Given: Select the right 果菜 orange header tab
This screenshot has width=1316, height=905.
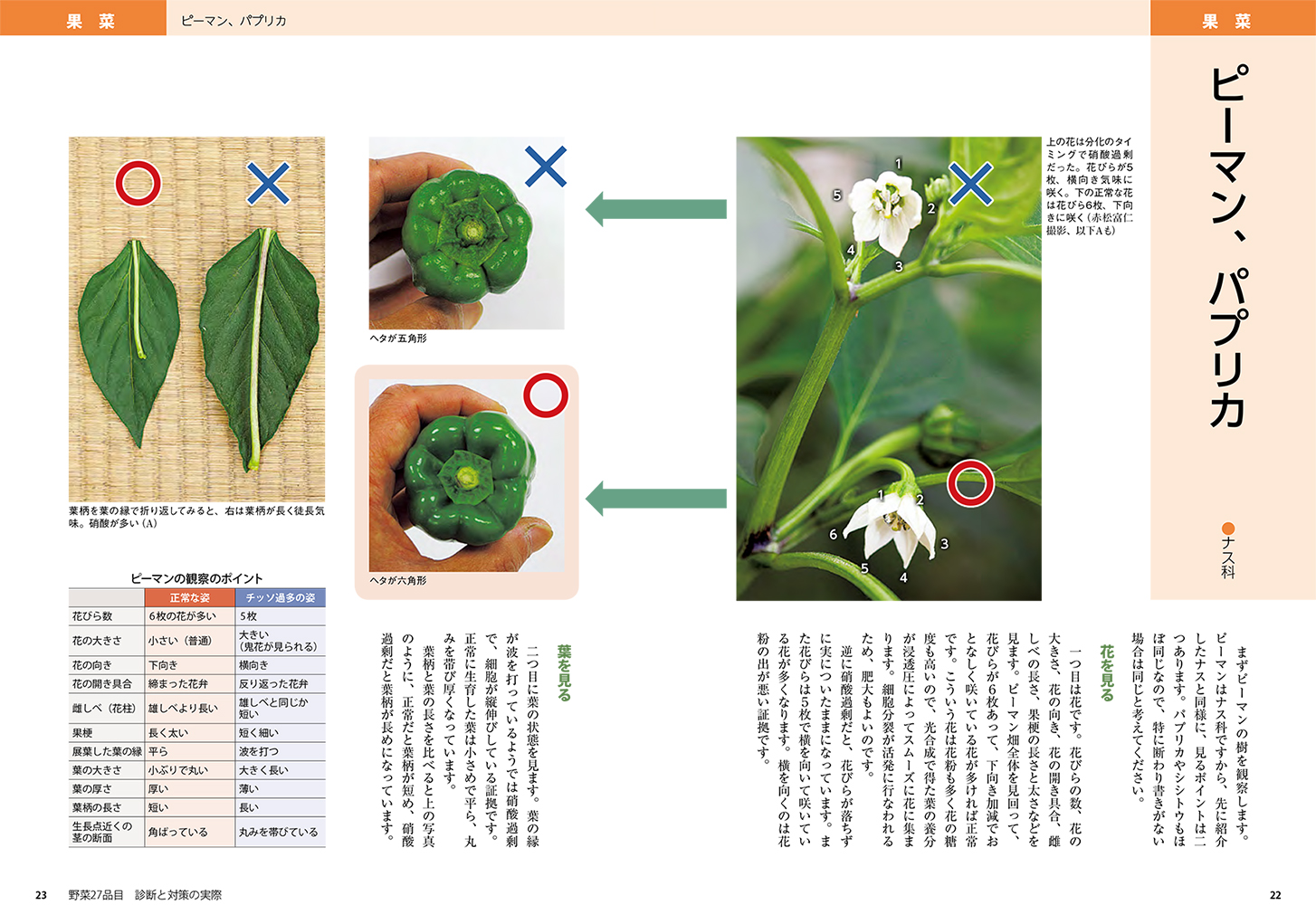Looking at the screenshot, I should pyautogui.click(x=1233, y=18).
